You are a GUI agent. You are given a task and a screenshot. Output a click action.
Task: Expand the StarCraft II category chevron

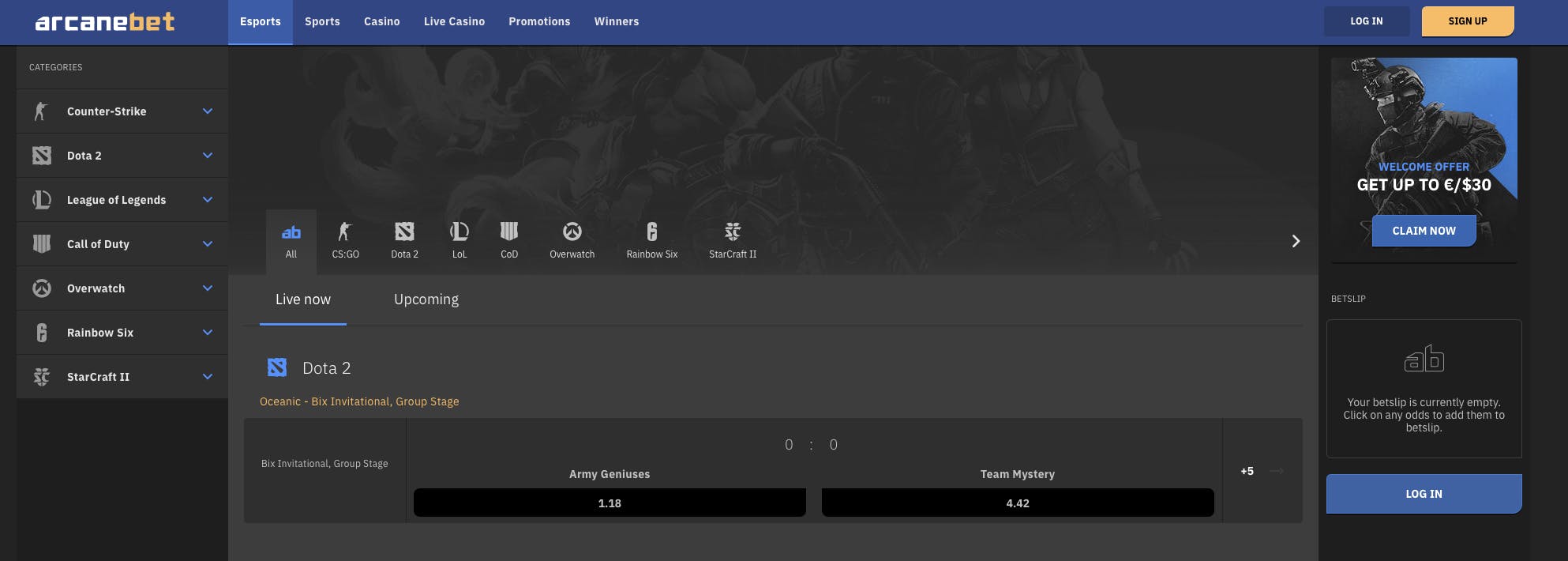coord(208,377)
